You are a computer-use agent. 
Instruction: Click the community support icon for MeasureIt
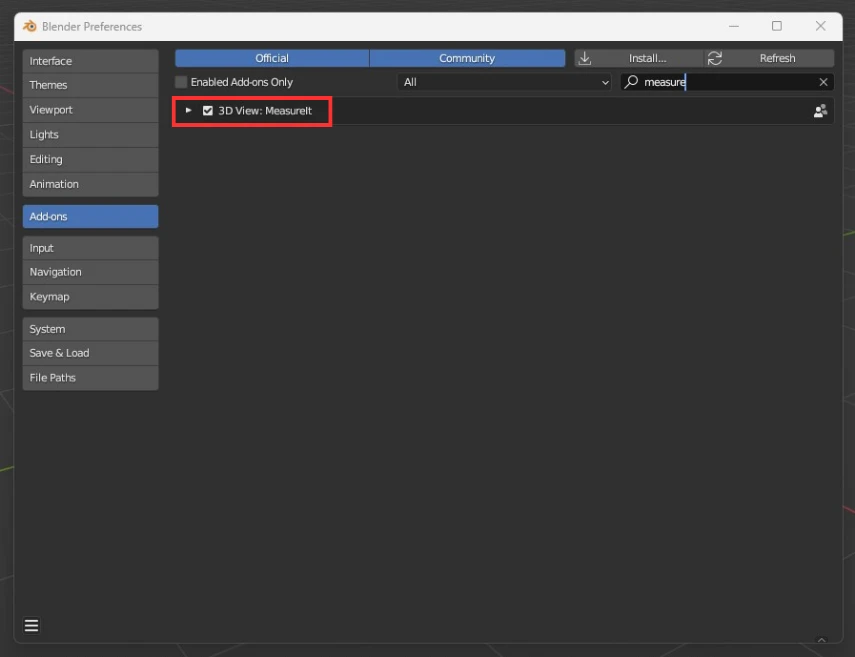pyautogui.click(x=820, y=111)
